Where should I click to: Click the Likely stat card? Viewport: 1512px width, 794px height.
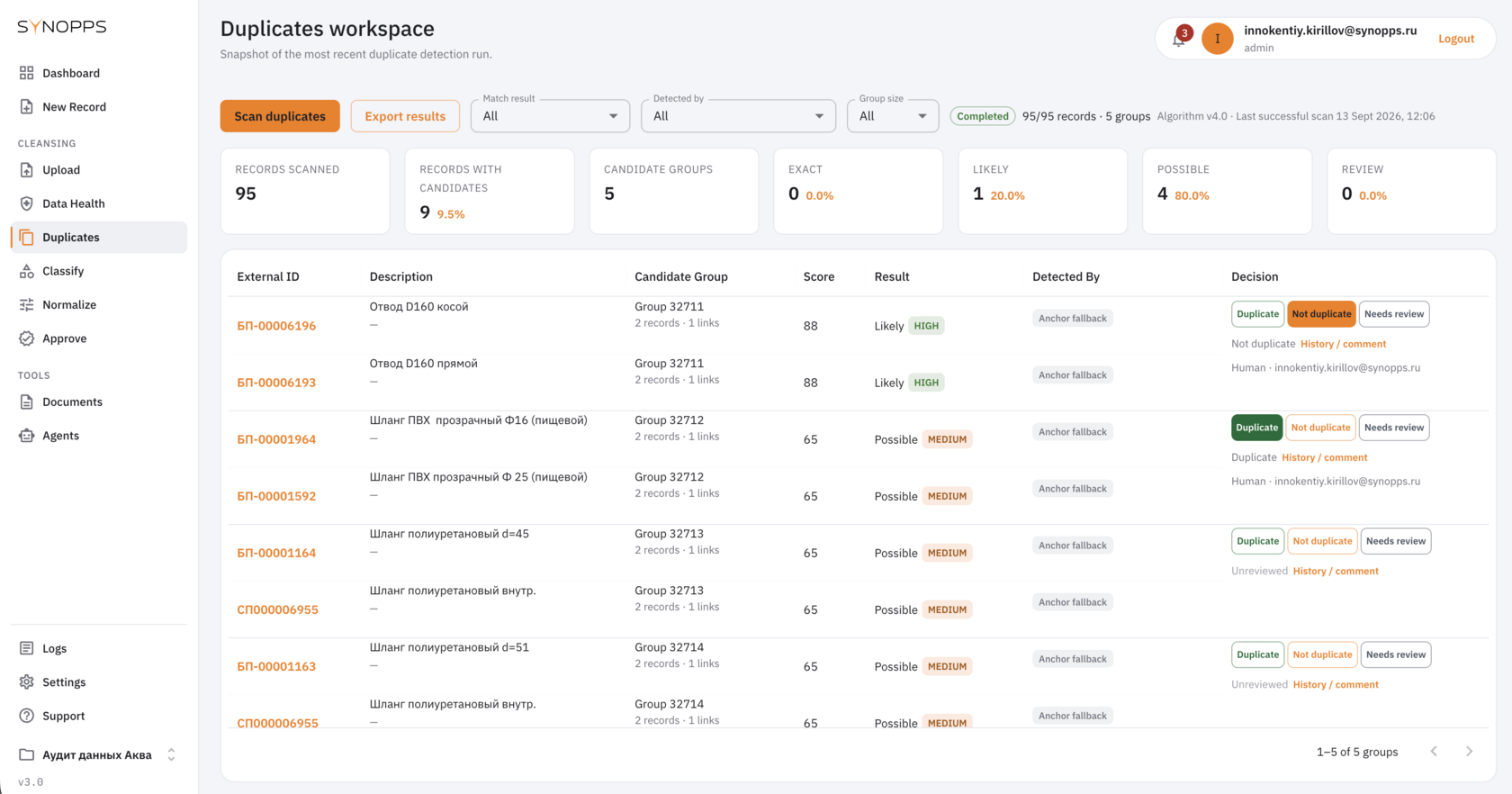tap(1042, 191)
